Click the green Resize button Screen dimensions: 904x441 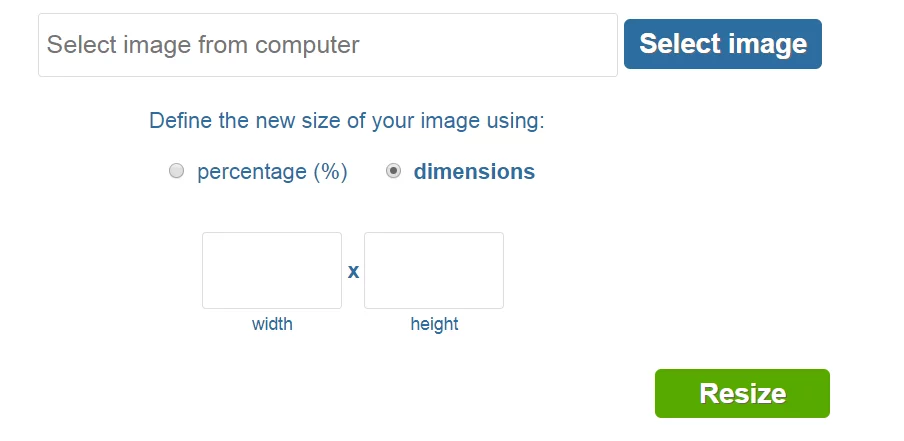742,393
